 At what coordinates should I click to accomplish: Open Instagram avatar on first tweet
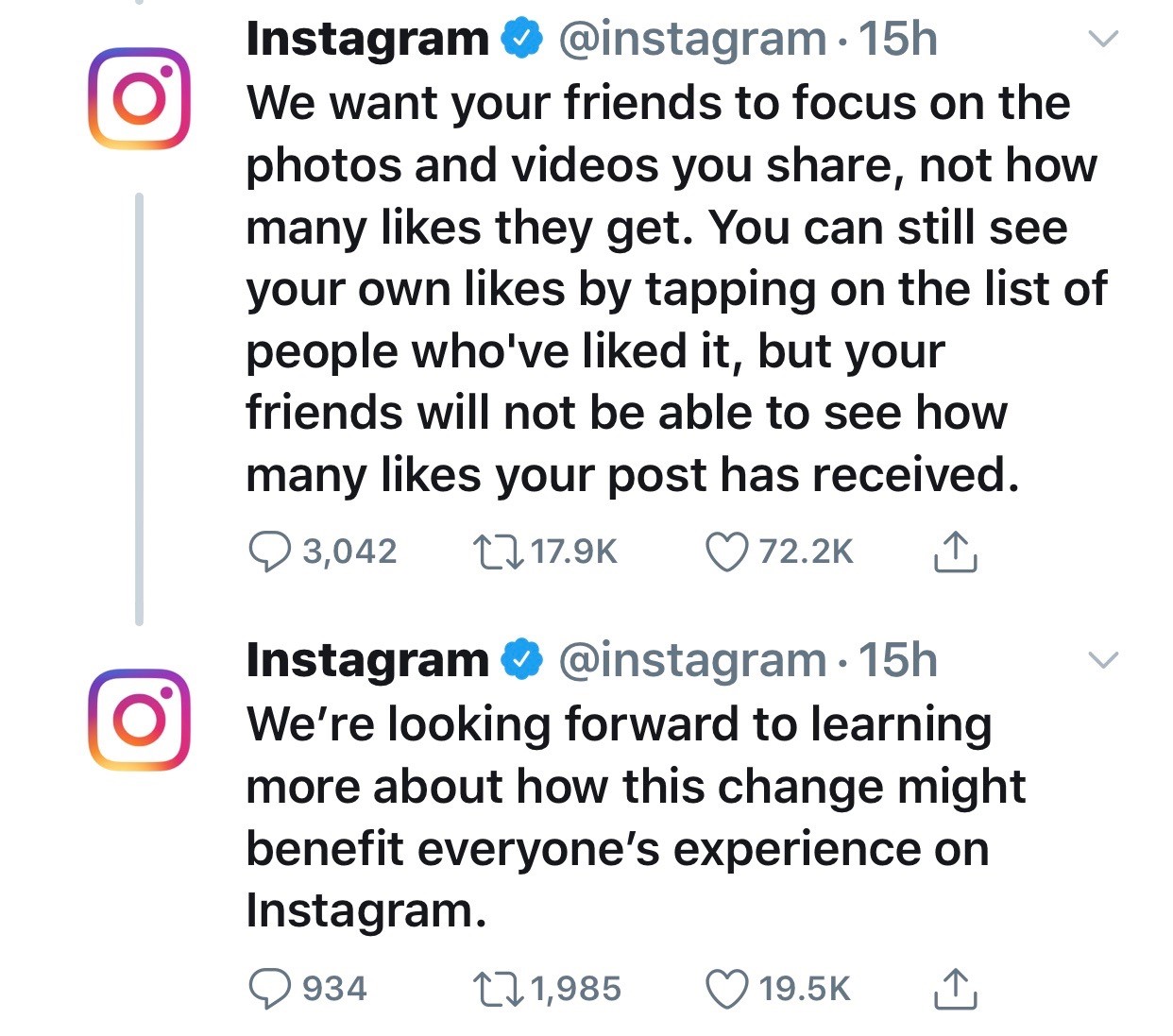click(139, 99)
